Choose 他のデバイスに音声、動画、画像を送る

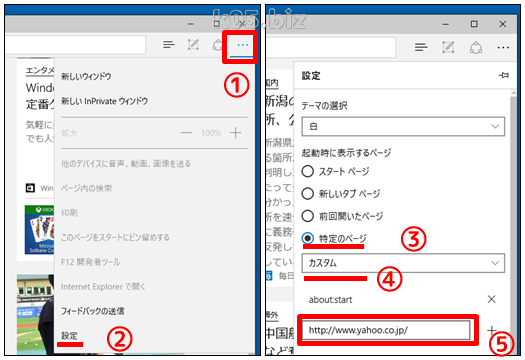126,163
